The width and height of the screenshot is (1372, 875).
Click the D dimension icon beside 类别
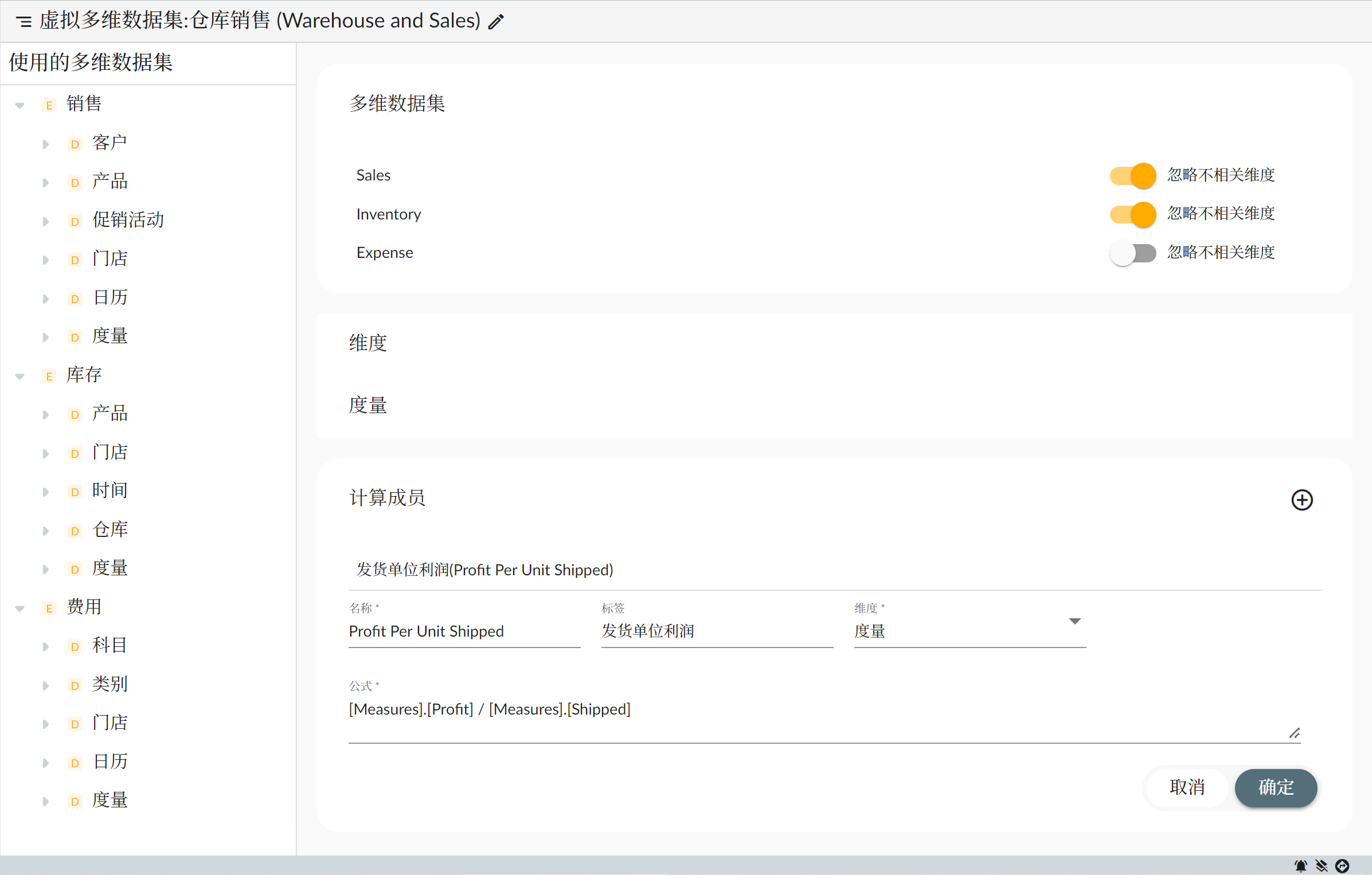(75, 686)
